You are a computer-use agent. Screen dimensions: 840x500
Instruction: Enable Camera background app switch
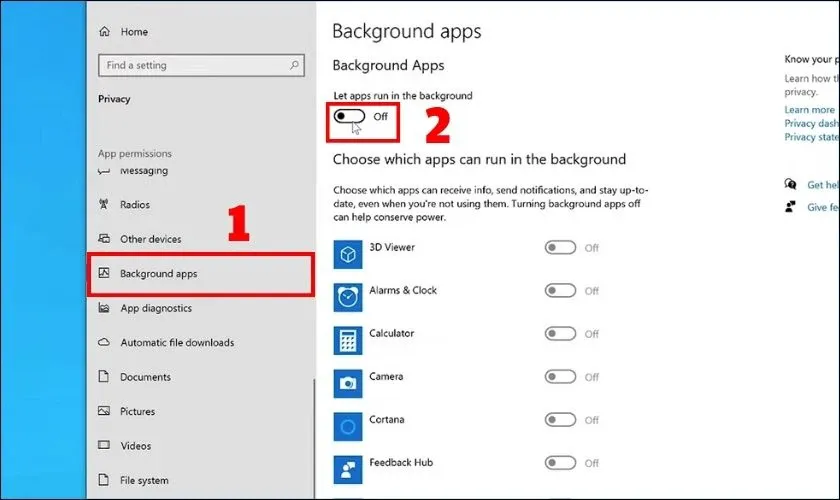(x=560, y=377)
